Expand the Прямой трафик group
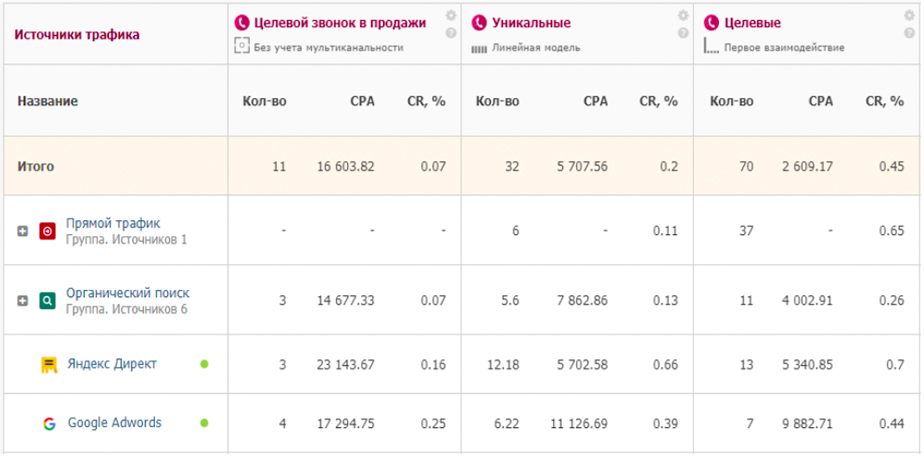The height and width of the screenshot is (457, 924). pos(22,231)
